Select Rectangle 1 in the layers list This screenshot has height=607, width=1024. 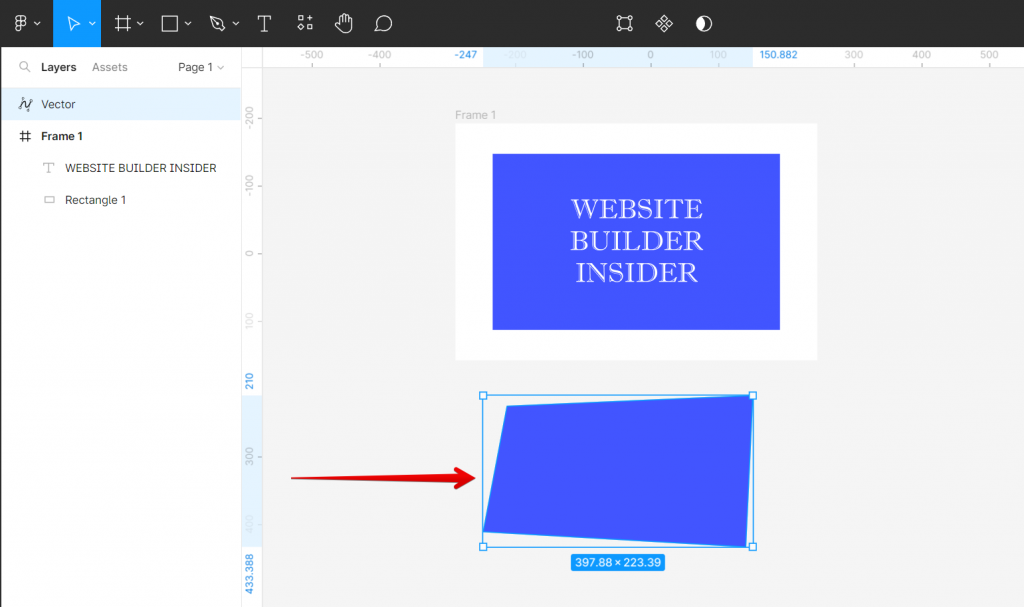tap(96, 199)
